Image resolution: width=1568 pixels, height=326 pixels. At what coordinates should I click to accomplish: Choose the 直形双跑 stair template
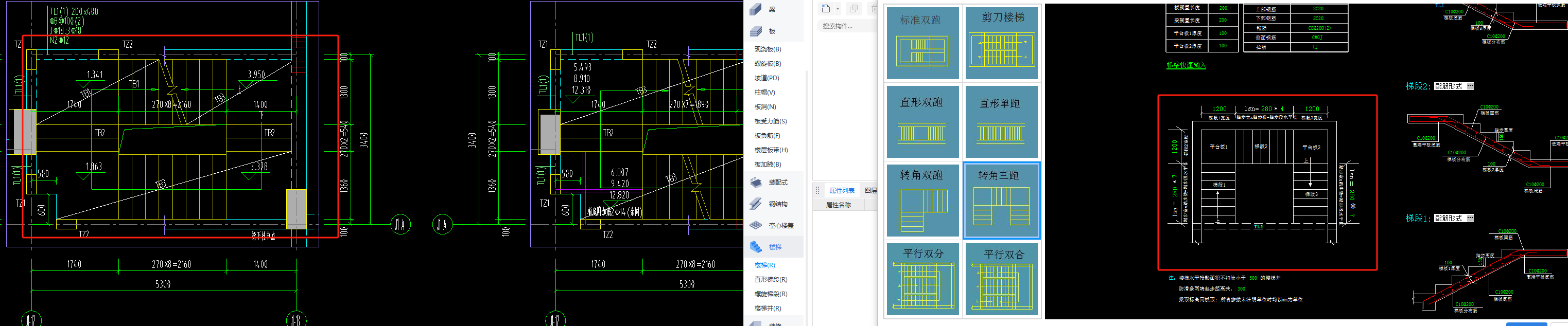point(922,122)
